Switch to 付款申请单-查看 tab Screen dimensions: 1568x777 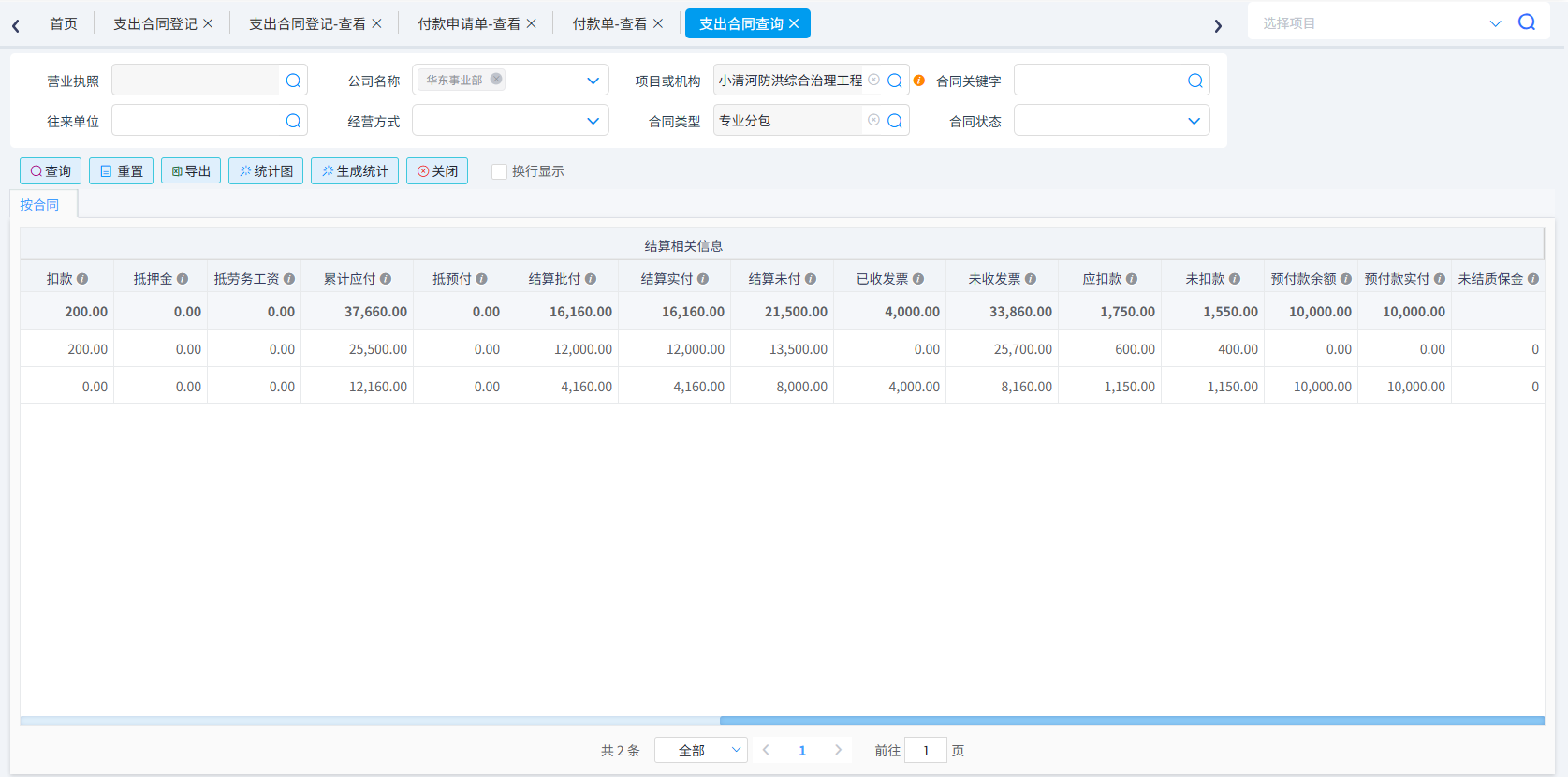pos(469,23)
